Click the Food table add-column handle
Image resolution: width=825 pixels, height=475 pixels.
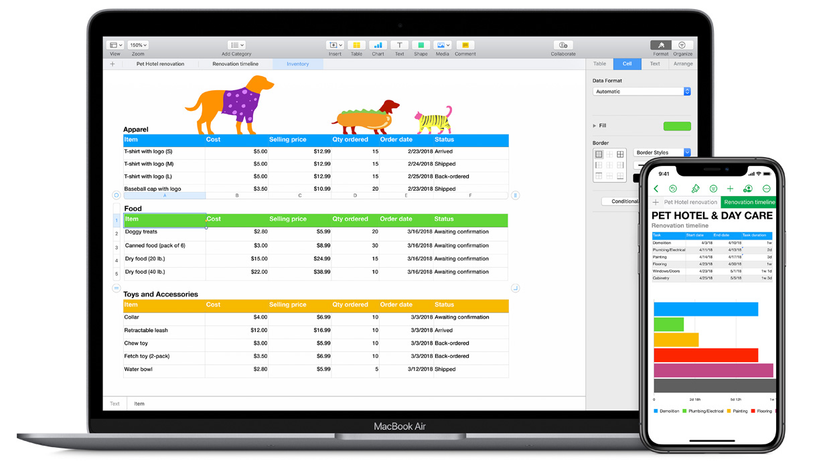(515, 195)
